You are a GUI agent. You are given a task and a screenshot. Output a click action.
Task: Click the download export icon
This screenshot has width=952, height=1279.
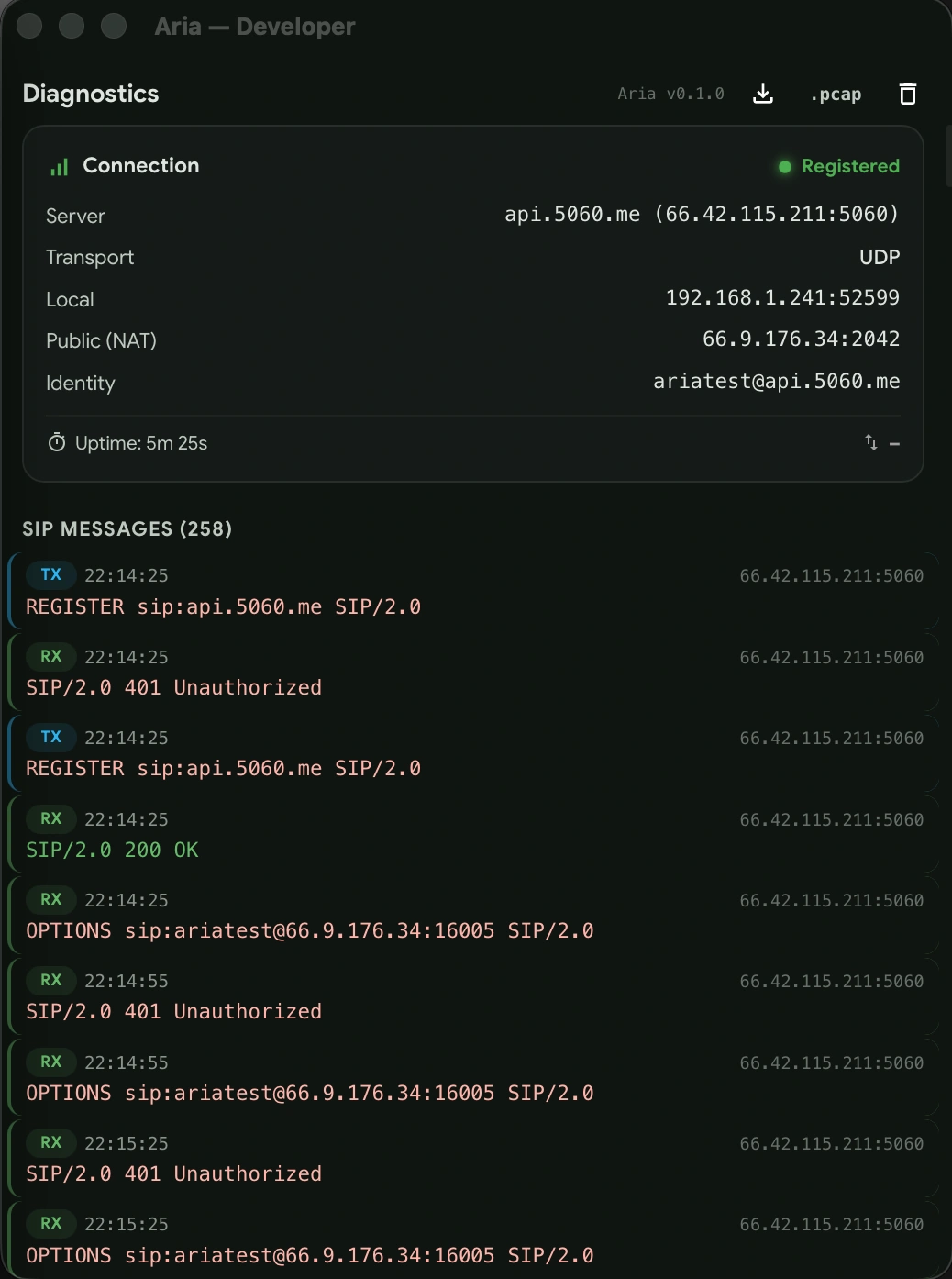(763, 94)
